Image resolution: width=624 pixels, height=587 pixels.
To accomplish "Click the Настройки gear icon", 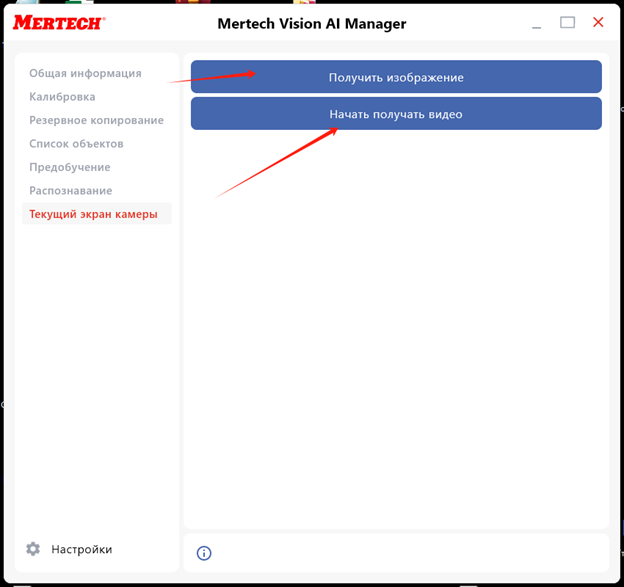I will [x=33, y=549].
